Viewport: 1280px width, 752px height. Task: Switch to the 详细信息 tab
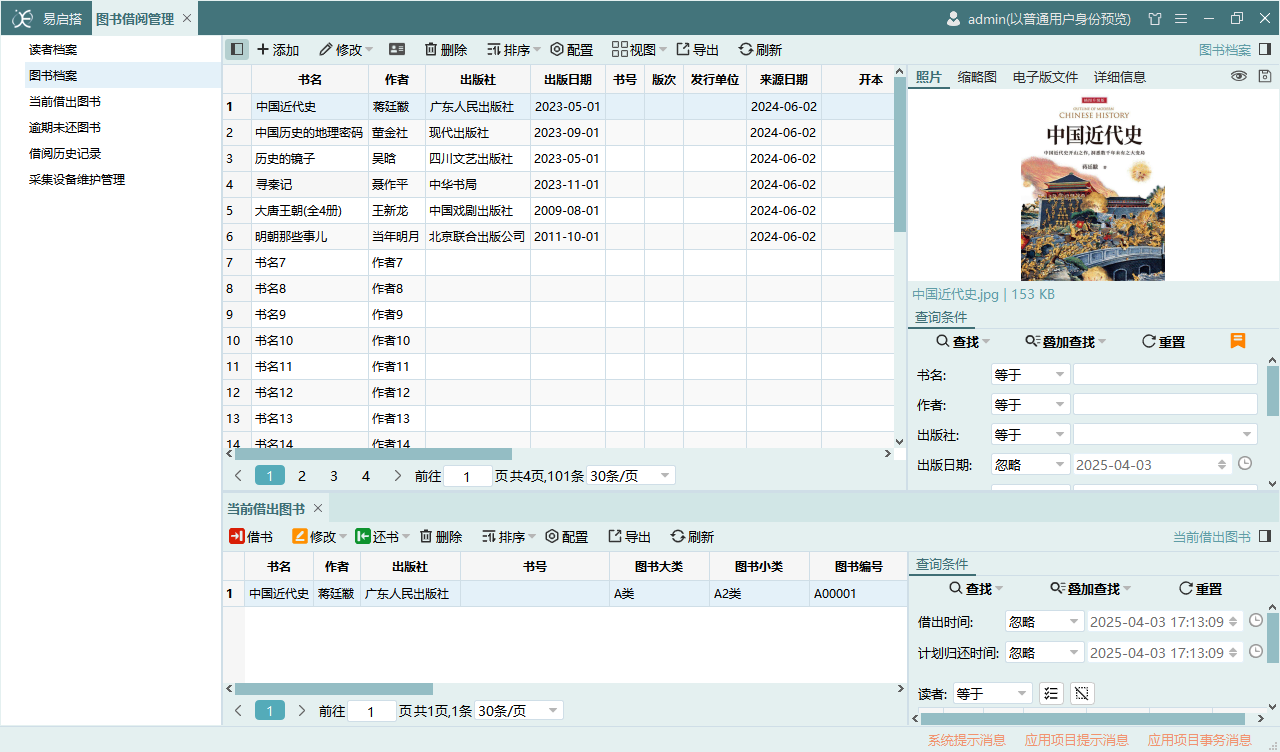pos(1120,76)
